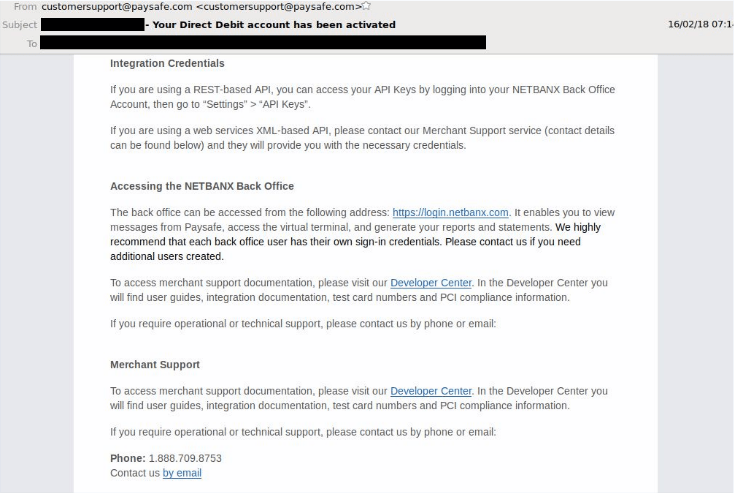Image resolution: width=734 pixels, height=493 pixels.
Task: Click the Subject label in the header
Action: [19, 25]
